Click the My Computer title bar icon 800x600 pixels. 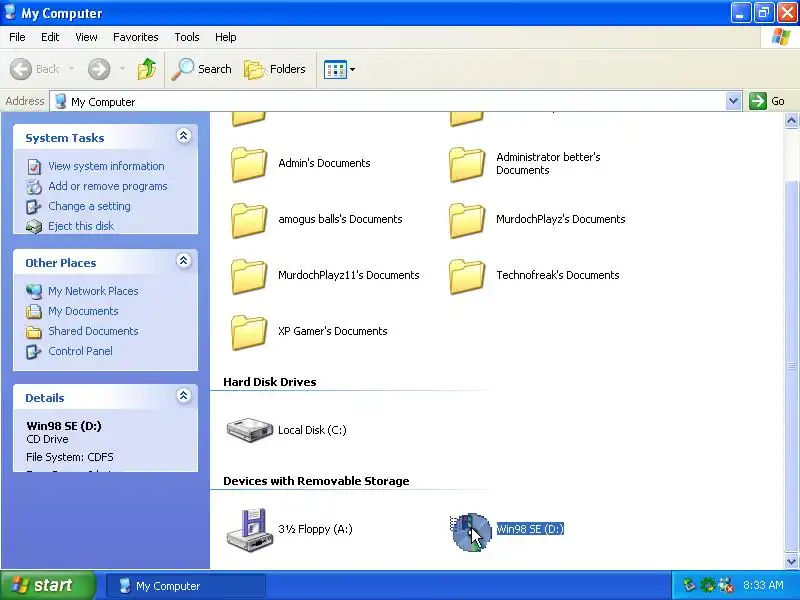coord(10,12)
